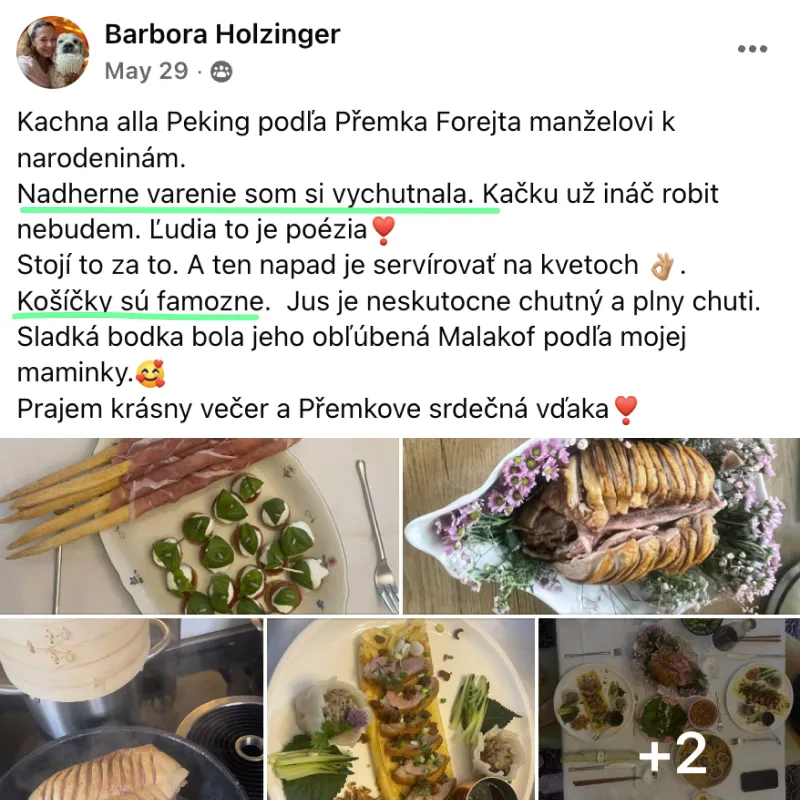Click the sentence about Malakof dessert
The width and height of the screenshot is (800, 800).
pyautogui.click(x=352, y=355)
